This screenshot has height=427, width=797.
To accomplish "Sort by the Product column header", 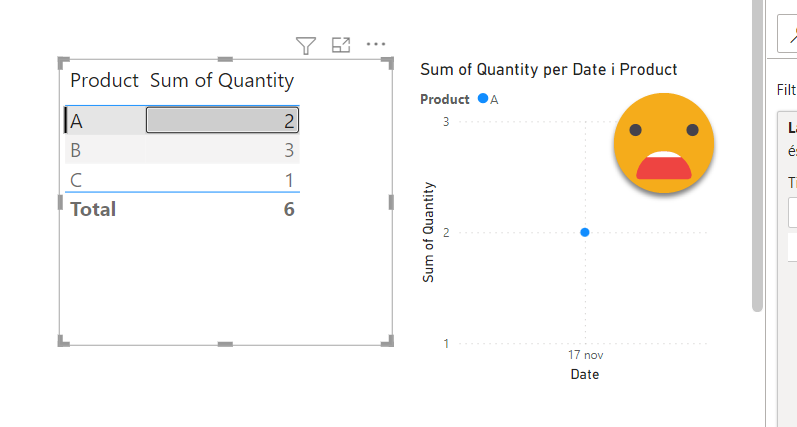I will [104, 81].
